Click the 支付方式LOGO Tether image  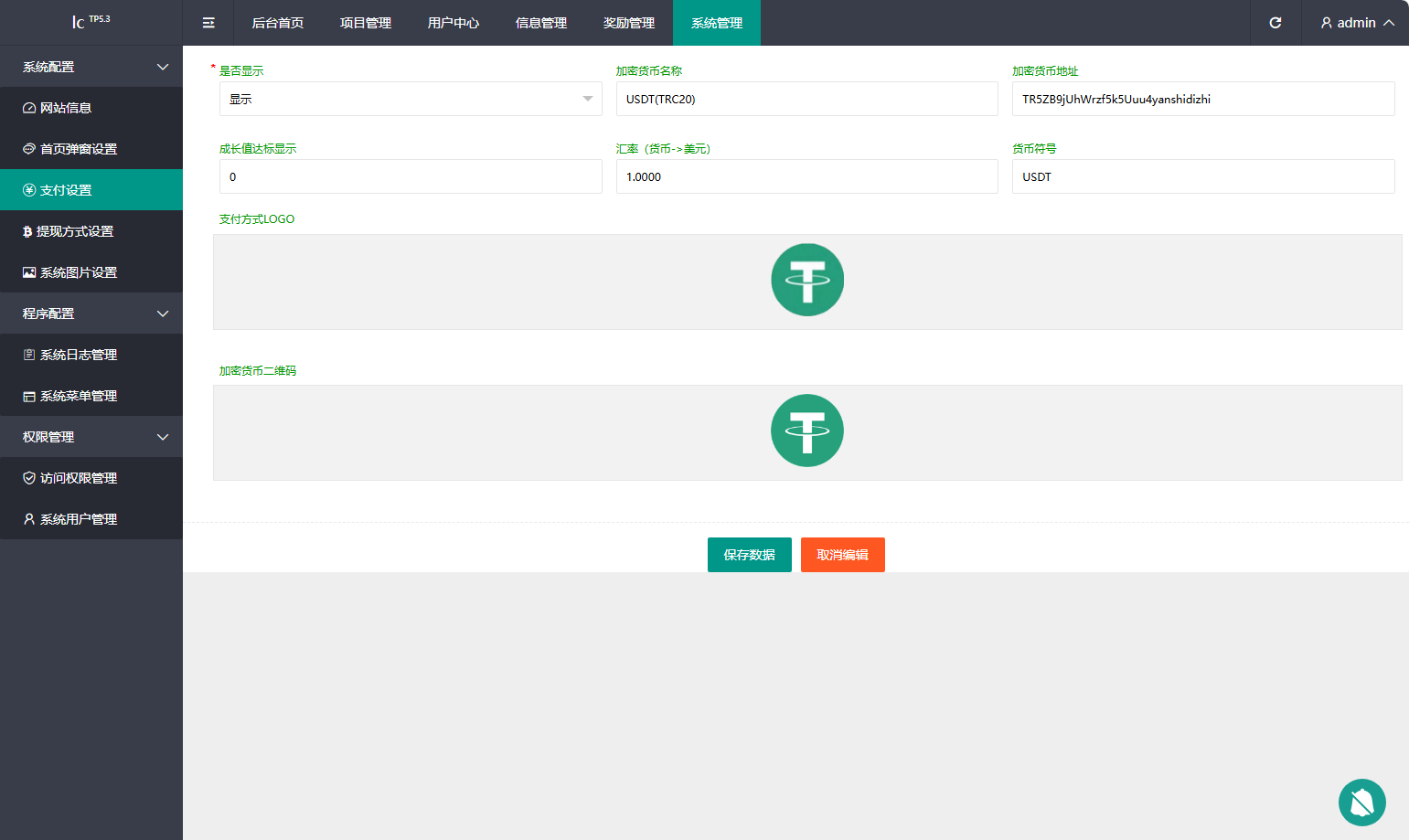point(807,280)
